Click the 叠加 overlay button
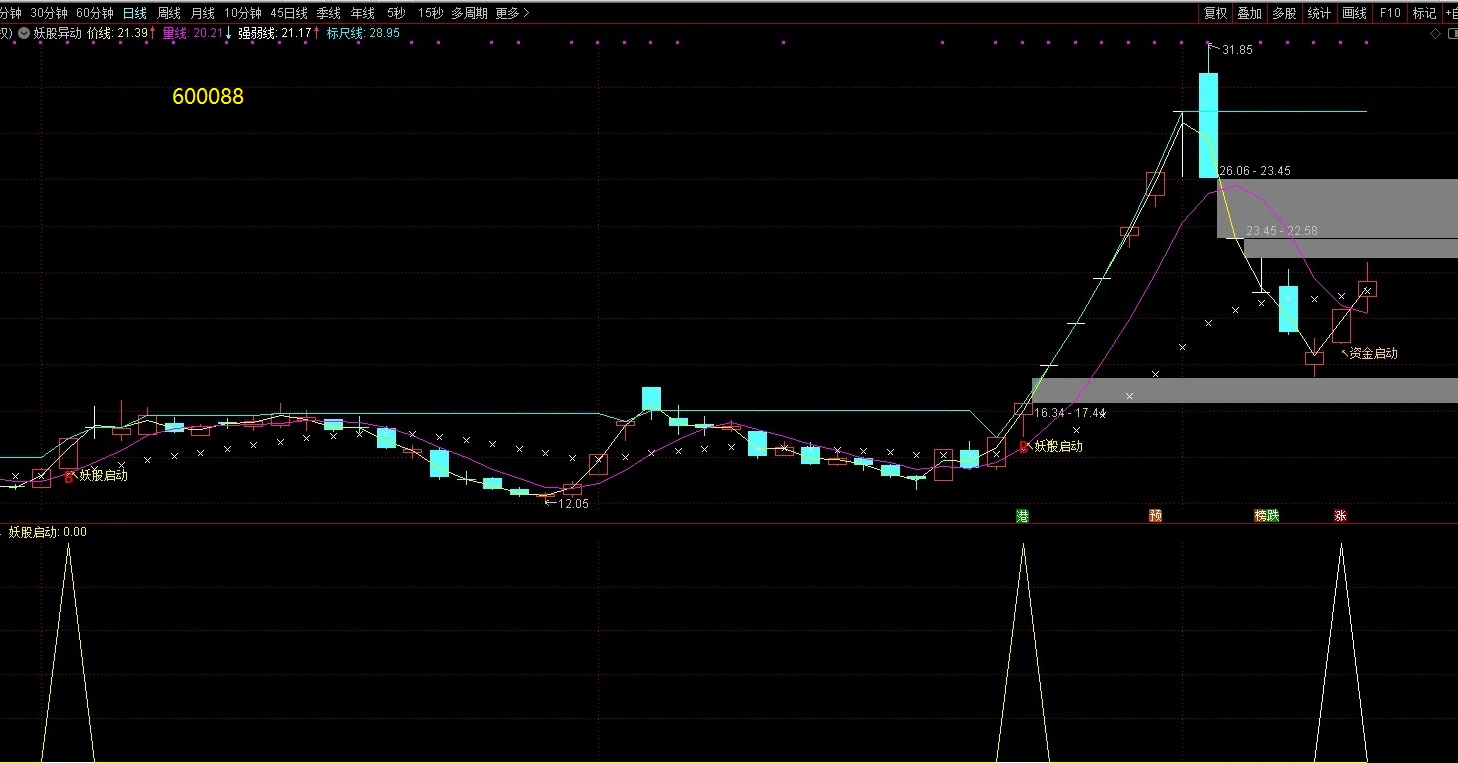 [x=1249, y=13]
